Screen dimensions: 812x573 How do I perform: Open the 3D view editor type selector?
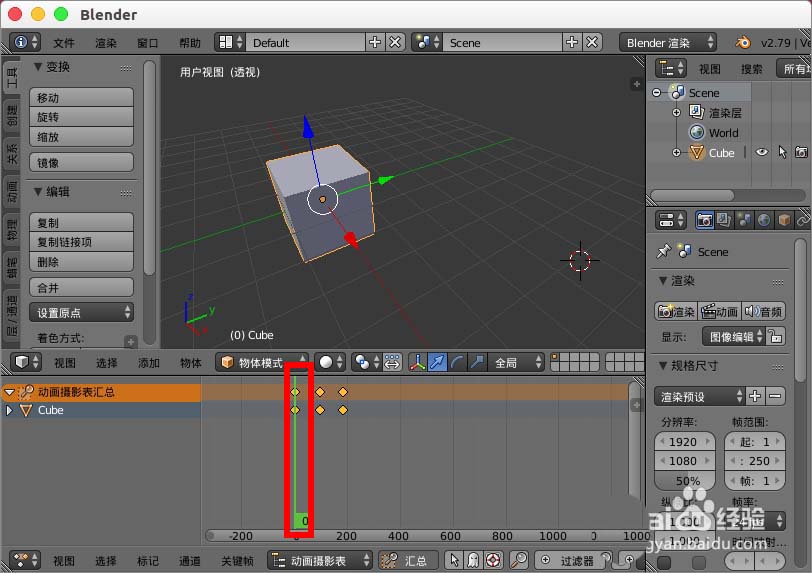click(25, 362)
